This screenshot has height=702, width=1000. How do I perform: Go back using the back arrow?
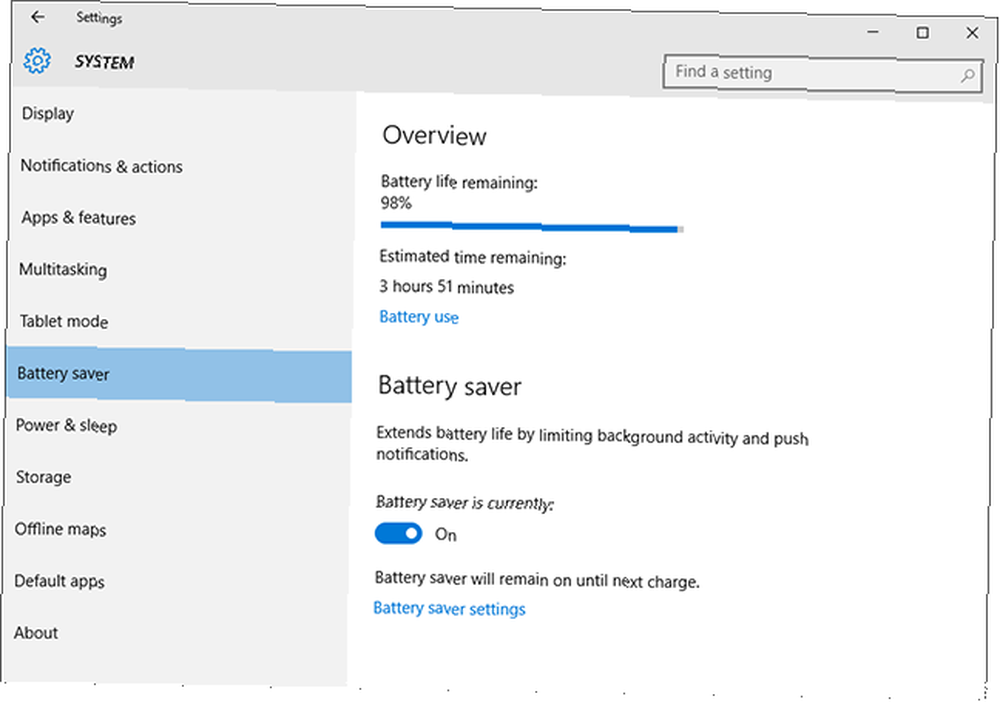(38, 17)
